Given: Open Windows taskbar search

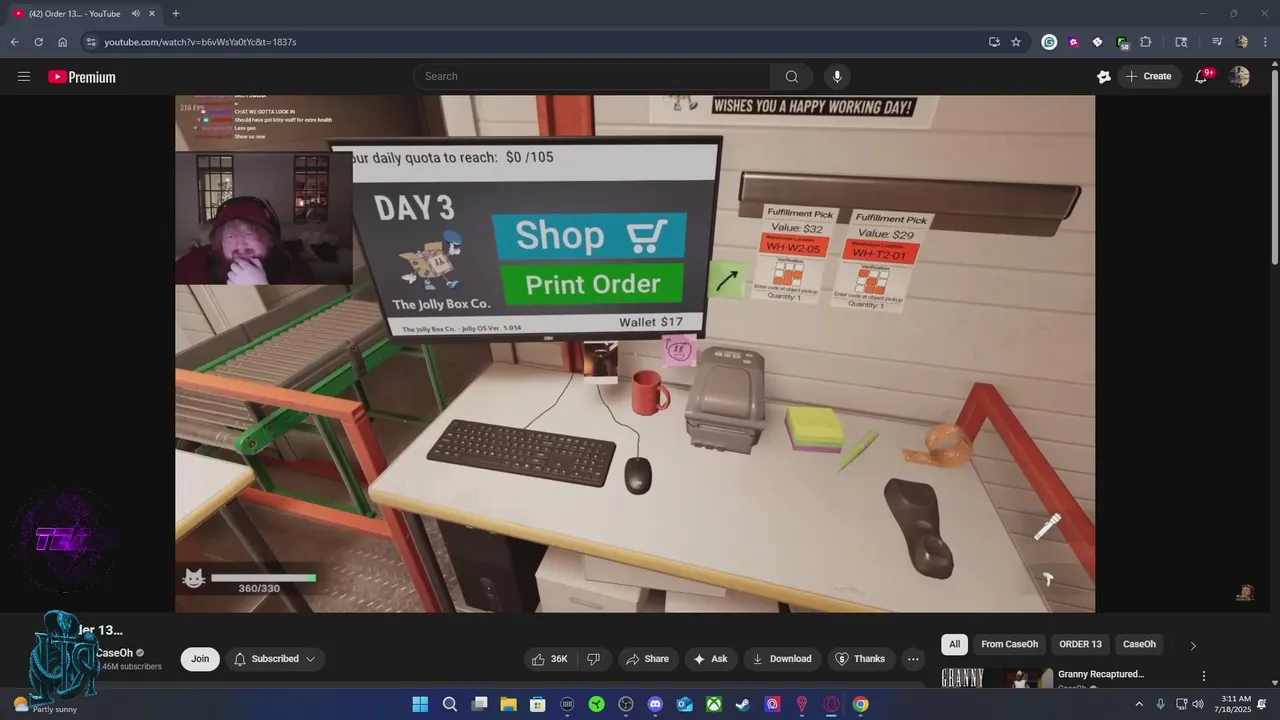Looking at the screenshot, I should click(x=450, y=704).
